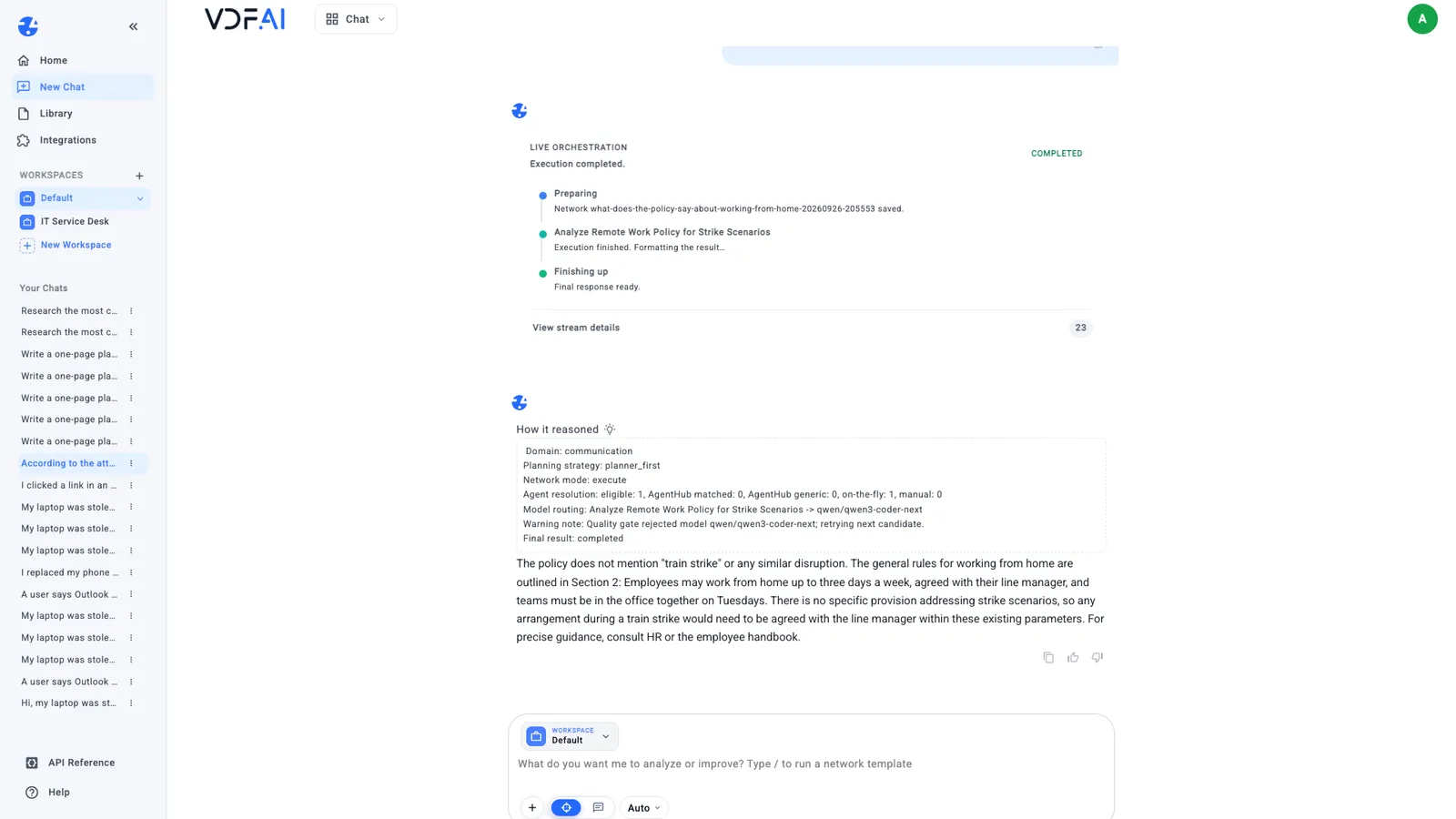Add a workspace with the plus icon

[139, 176]
